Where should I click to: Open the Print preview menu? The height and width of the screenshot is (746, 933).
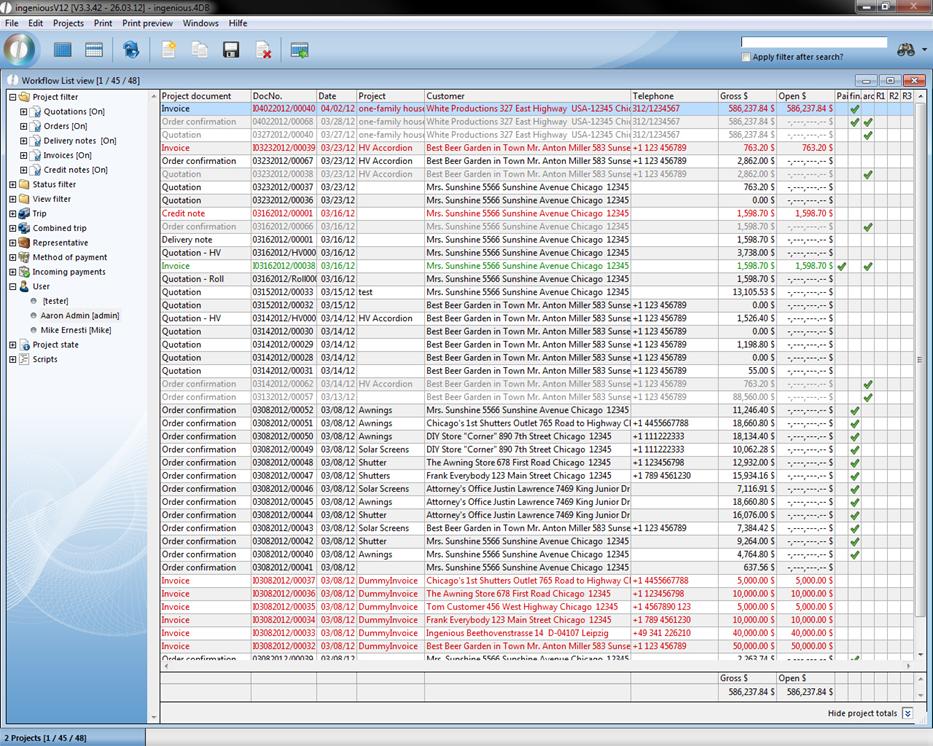[147, 23]
